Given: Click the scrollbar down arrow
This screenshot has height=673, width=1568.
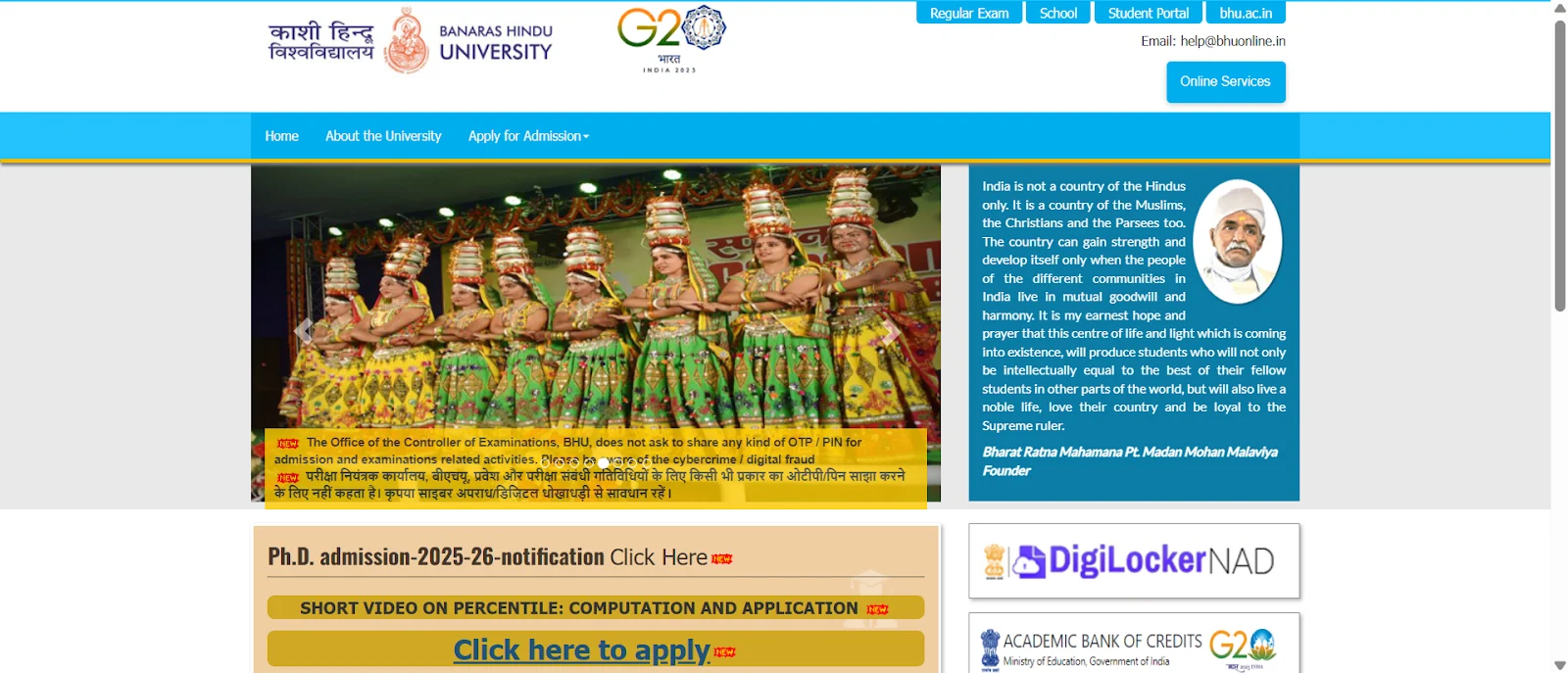Looking at the screenshot, I should click(1559, 665).
